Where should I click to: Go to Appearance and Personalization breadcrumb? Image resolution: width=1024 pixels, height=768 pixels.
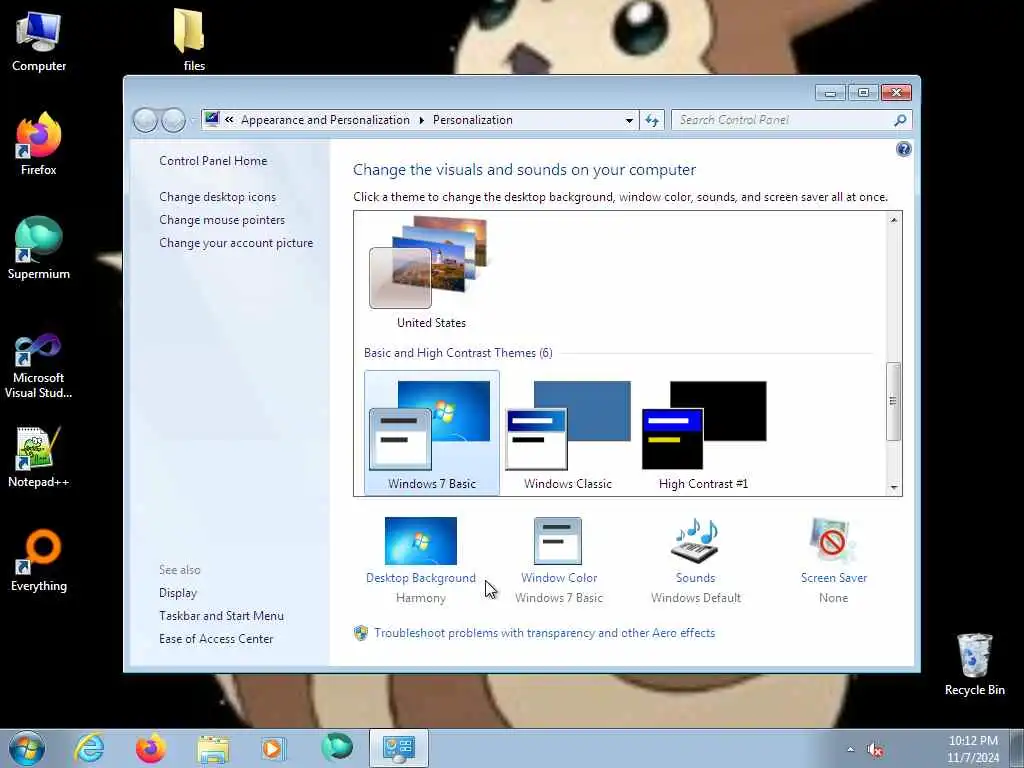coord(325,120)
